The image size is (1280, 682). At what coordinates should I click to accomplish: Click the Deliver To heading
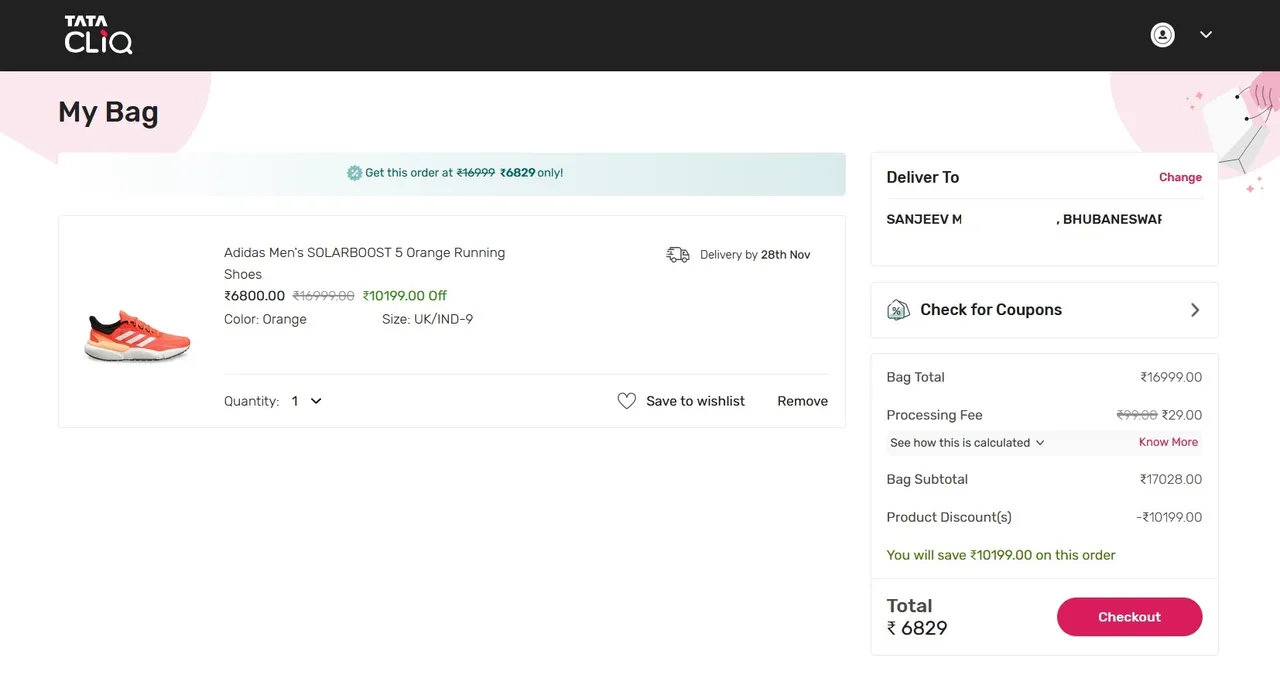coord(923,177)
